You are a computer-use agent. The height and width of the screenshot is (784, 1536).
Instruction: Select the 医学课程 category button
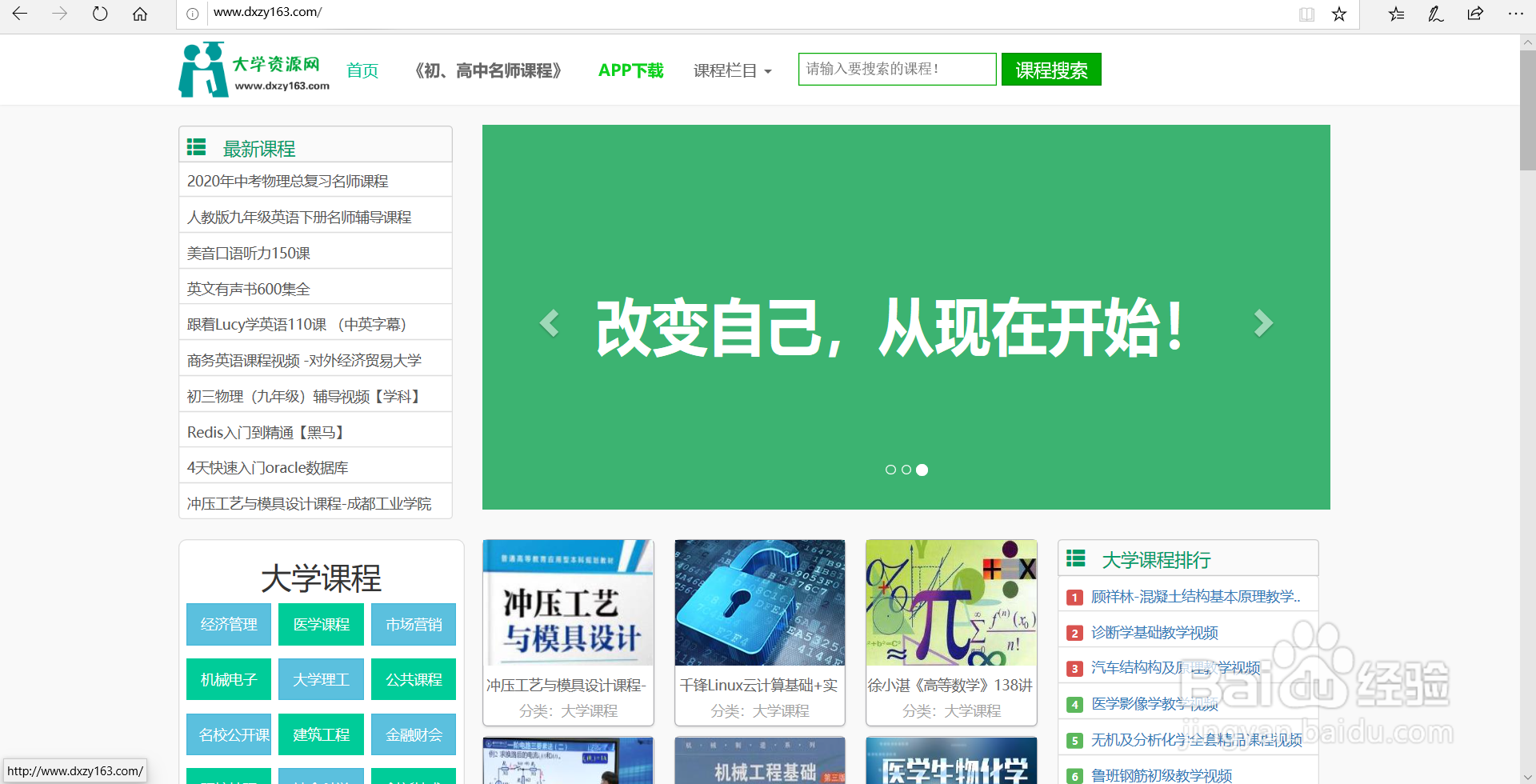321,624
